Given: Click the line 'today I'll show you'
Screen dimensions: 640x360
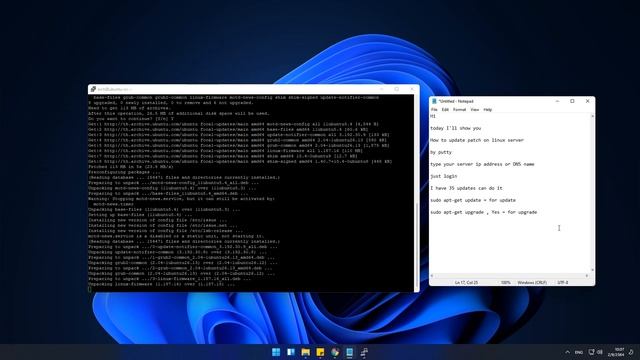Looking at the screenshot, I should (456, 128).
